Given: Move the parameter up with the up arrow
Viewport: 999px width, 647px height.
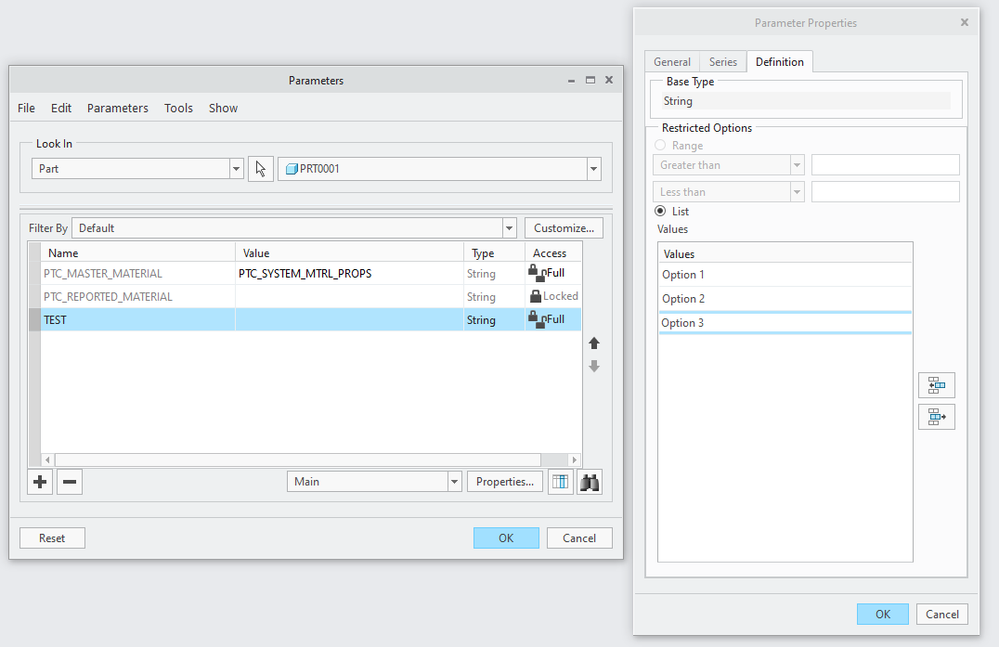Looking at the screenshot, I should (x=594, y=343).
